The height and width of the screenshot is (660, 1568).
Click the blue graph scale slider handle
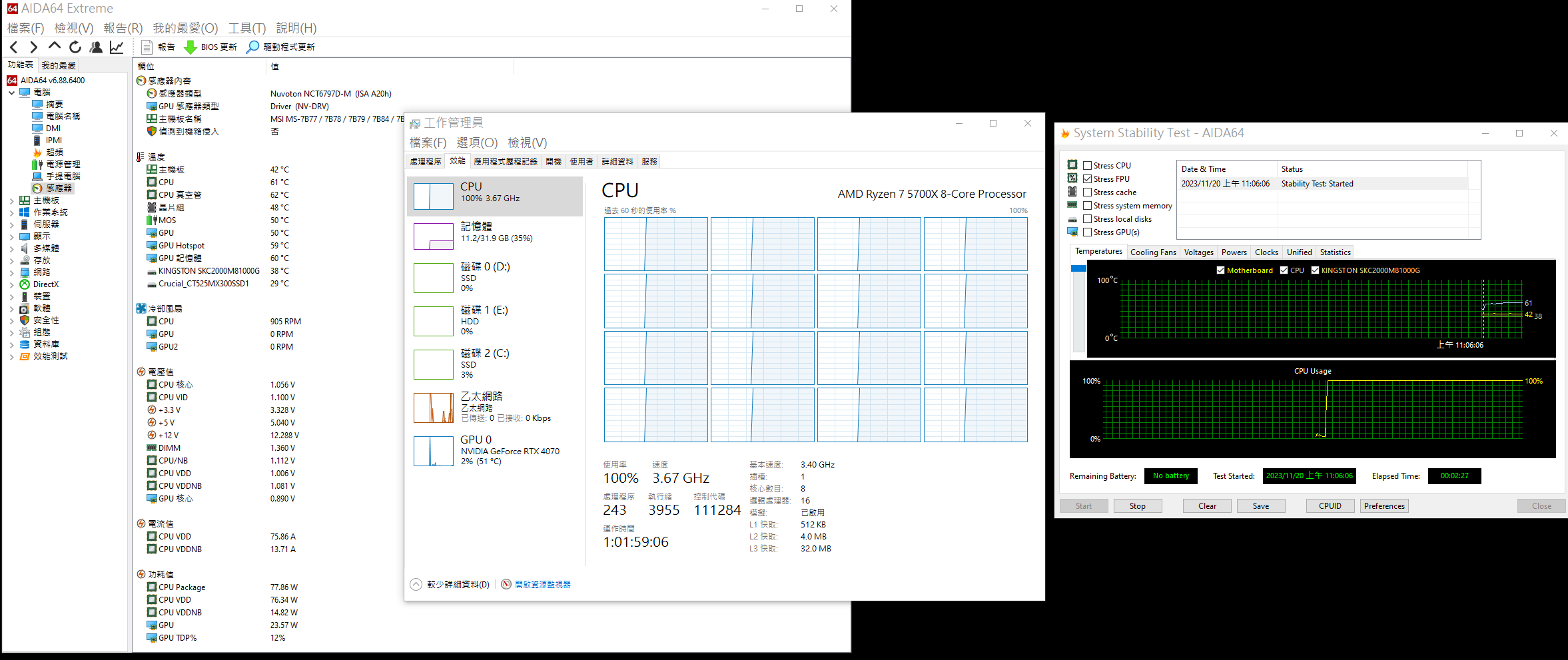point(1078,268)
